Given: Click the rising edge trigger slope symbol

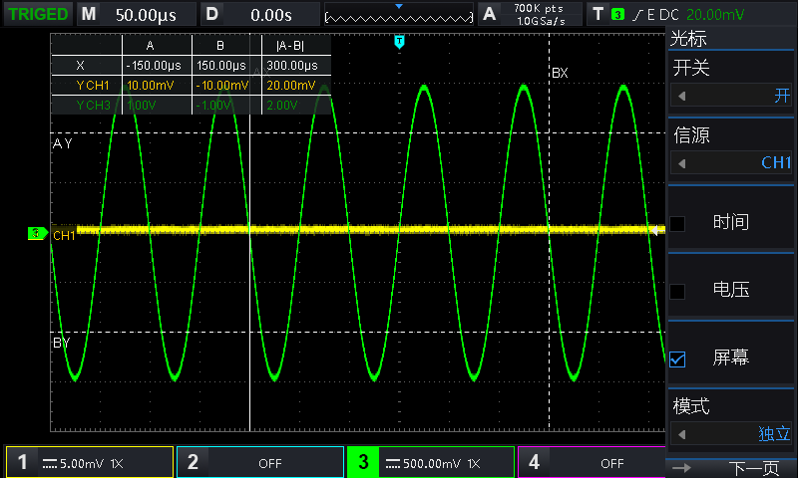Looking at the screenshot, I should (637, 14).
